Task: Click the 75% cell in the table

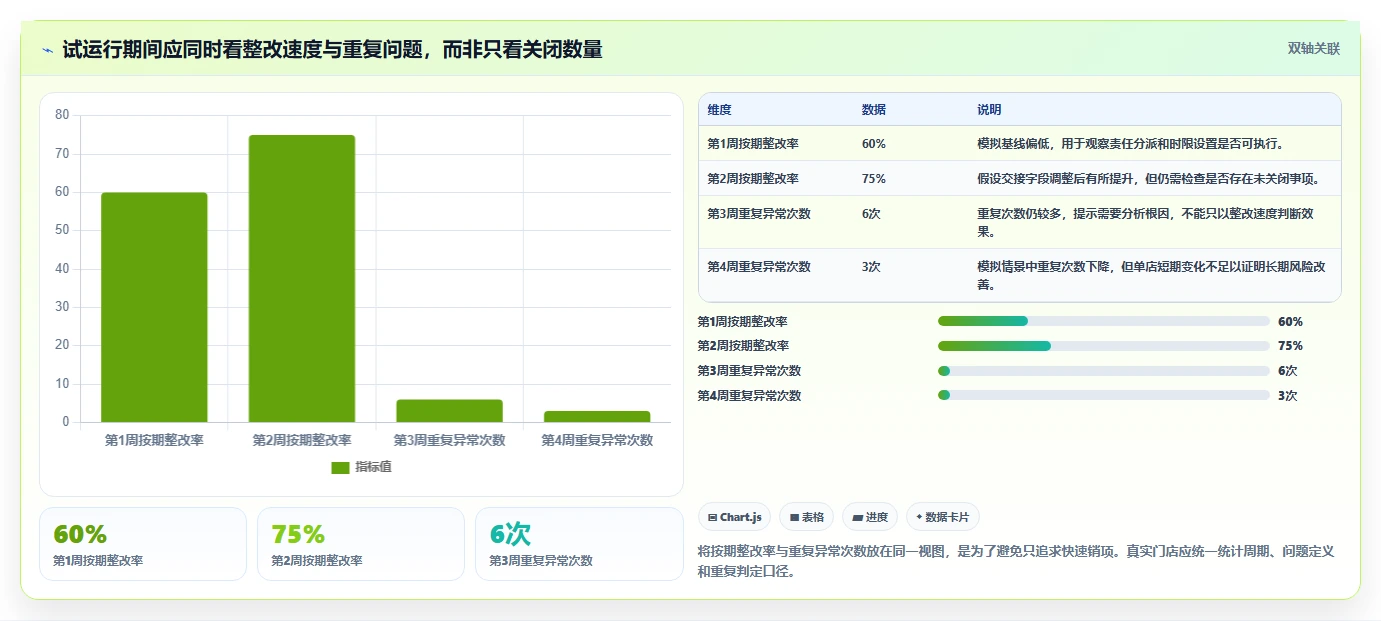Action: point(873,179)
